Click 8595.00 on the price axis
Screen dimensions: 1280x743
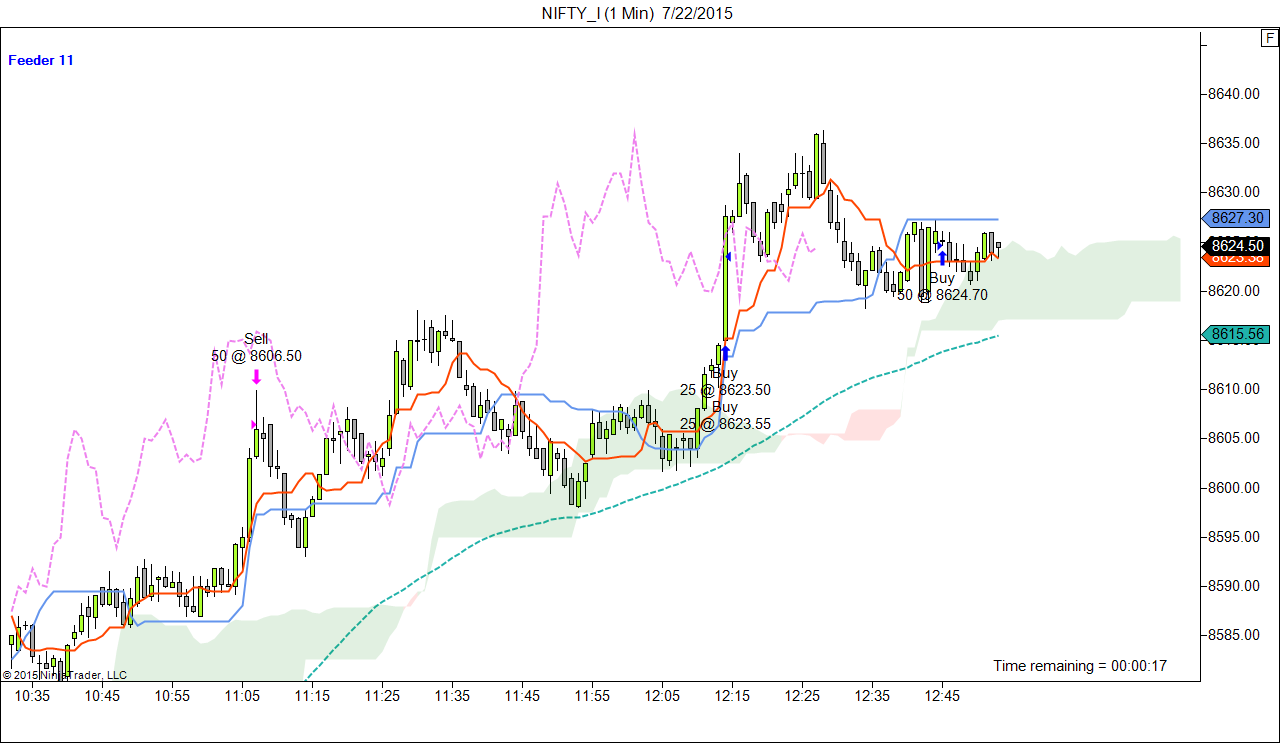(1233, 537)
